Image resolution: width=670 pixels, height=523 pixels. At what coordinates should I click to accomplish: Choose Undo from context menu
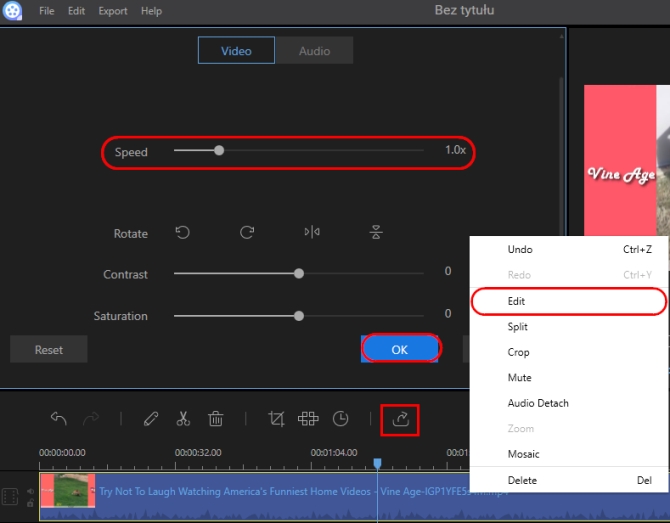(569, 250)
